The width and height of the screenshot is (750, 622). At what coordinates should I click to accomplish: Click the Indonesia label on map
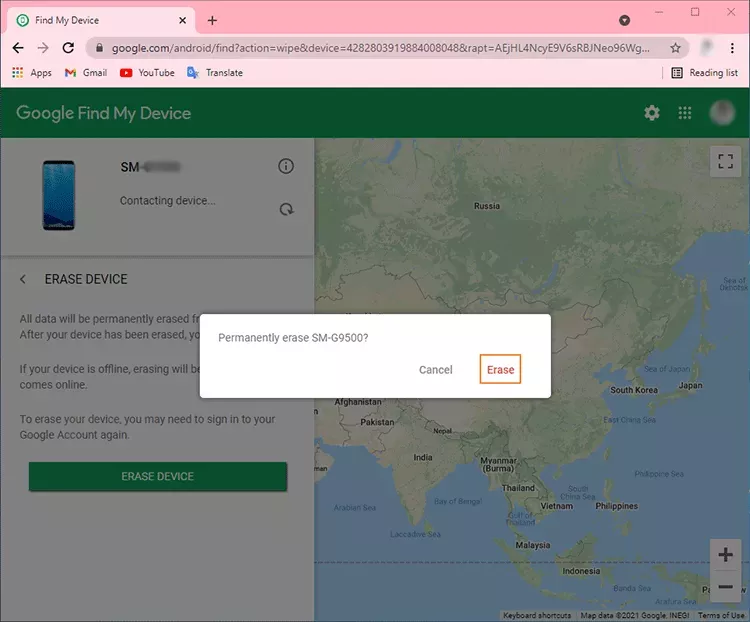click(x=581, y=571)
